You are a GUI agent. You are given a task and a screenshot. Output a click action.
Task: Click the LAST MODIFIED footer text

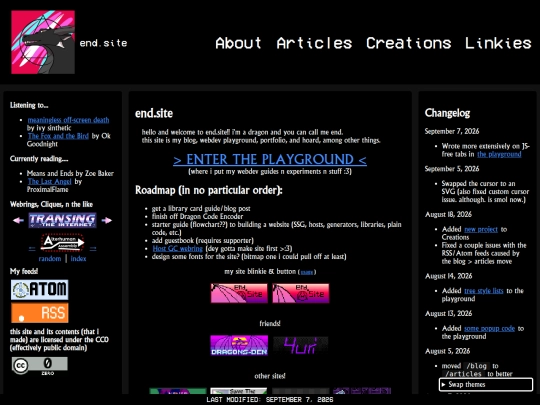point(270,399)
